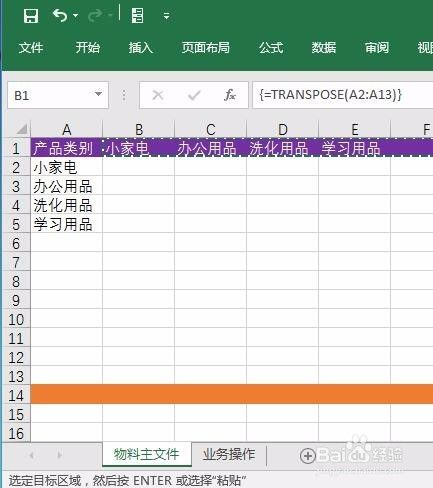Select row 16 header
The width and height of the screenshot is (433, 488).
pyautogui.click(x=16, y=433)
